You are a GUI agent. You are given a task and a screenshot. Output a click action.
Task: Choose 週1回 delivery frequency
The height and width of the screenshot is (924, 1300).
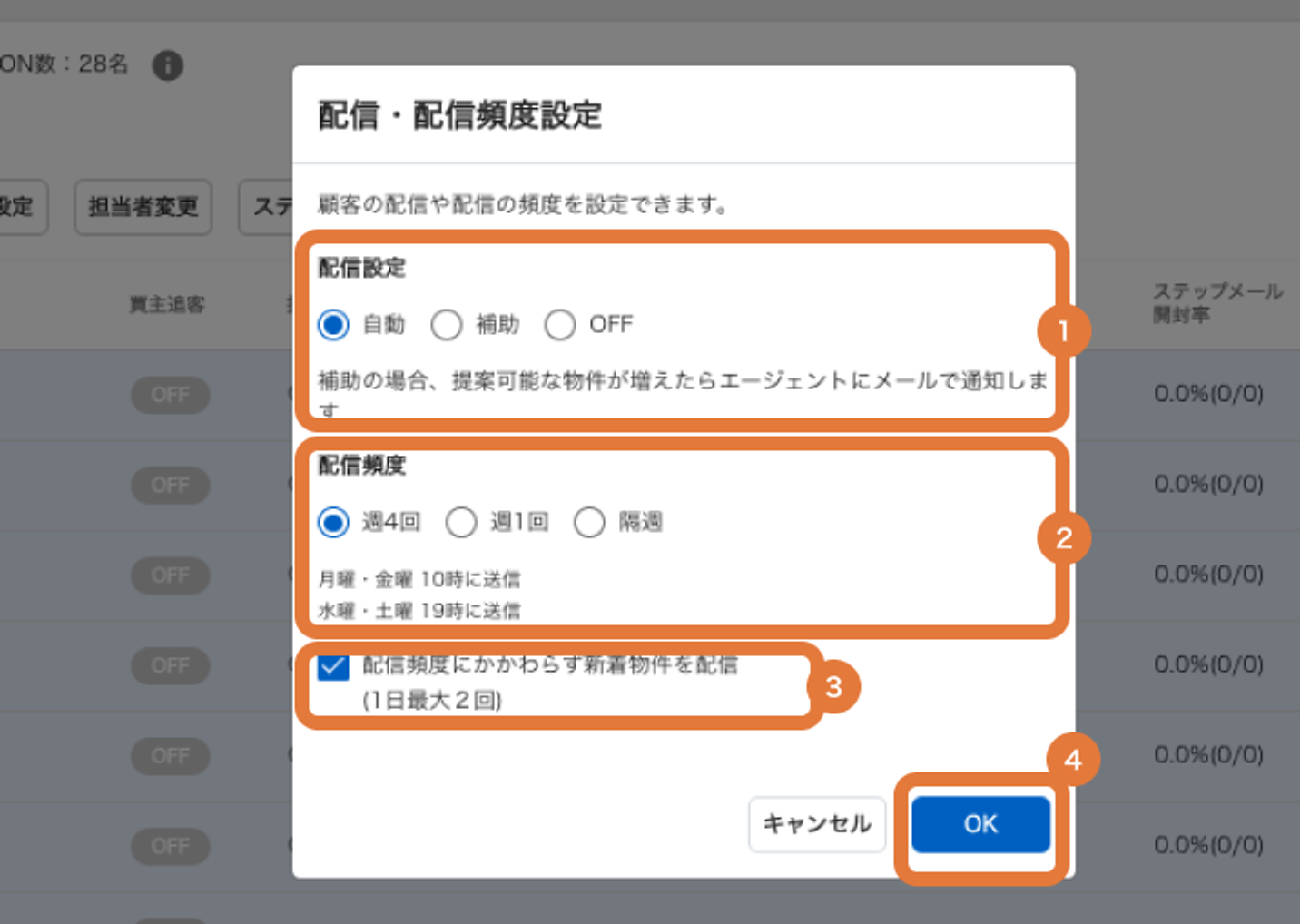pyautogui.click(x=461, y=522)
